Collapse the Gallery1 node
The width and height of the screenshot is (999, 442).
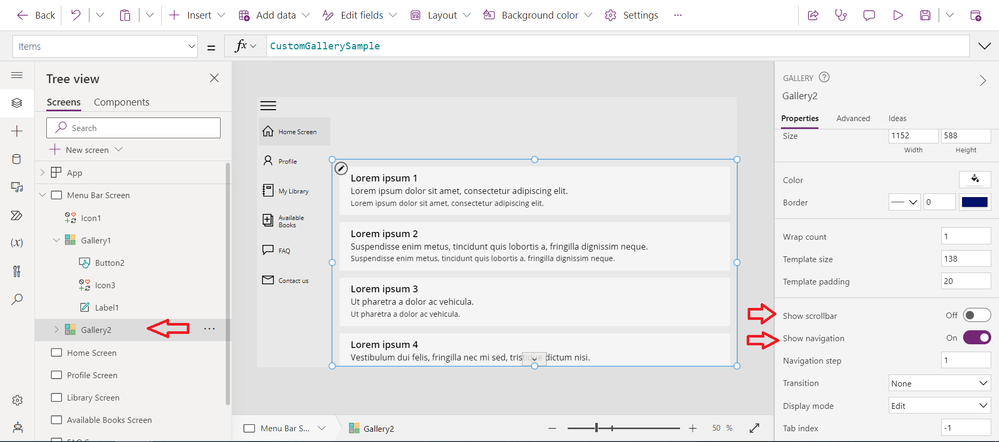(56, 240)
